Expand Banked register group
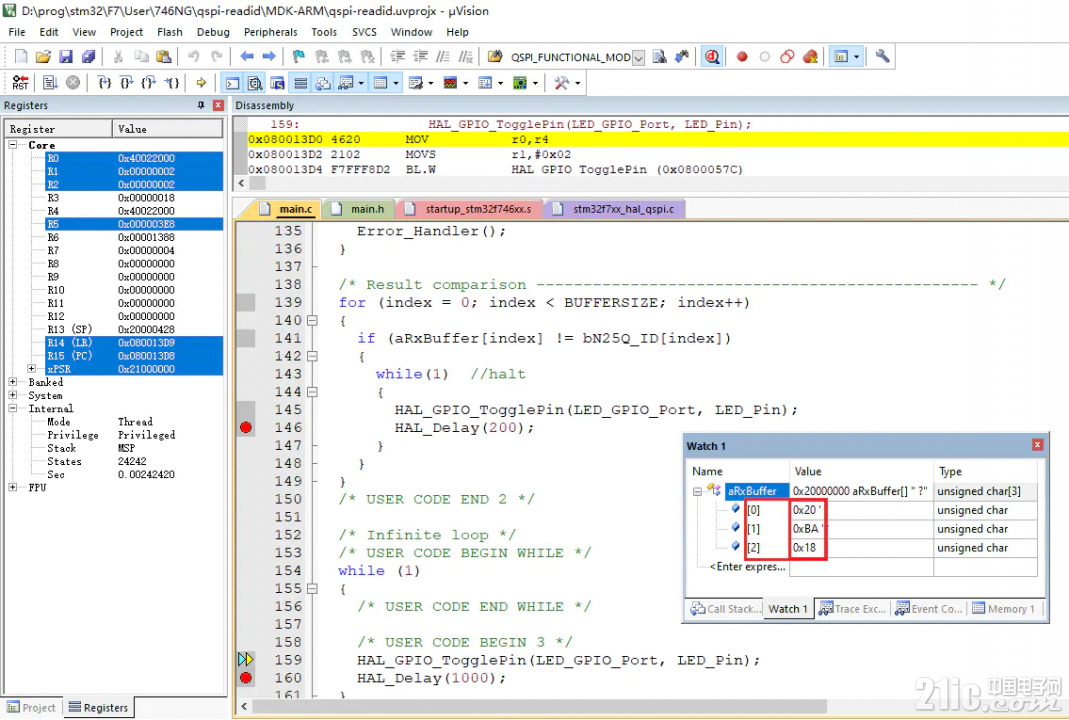 point(13,382)
